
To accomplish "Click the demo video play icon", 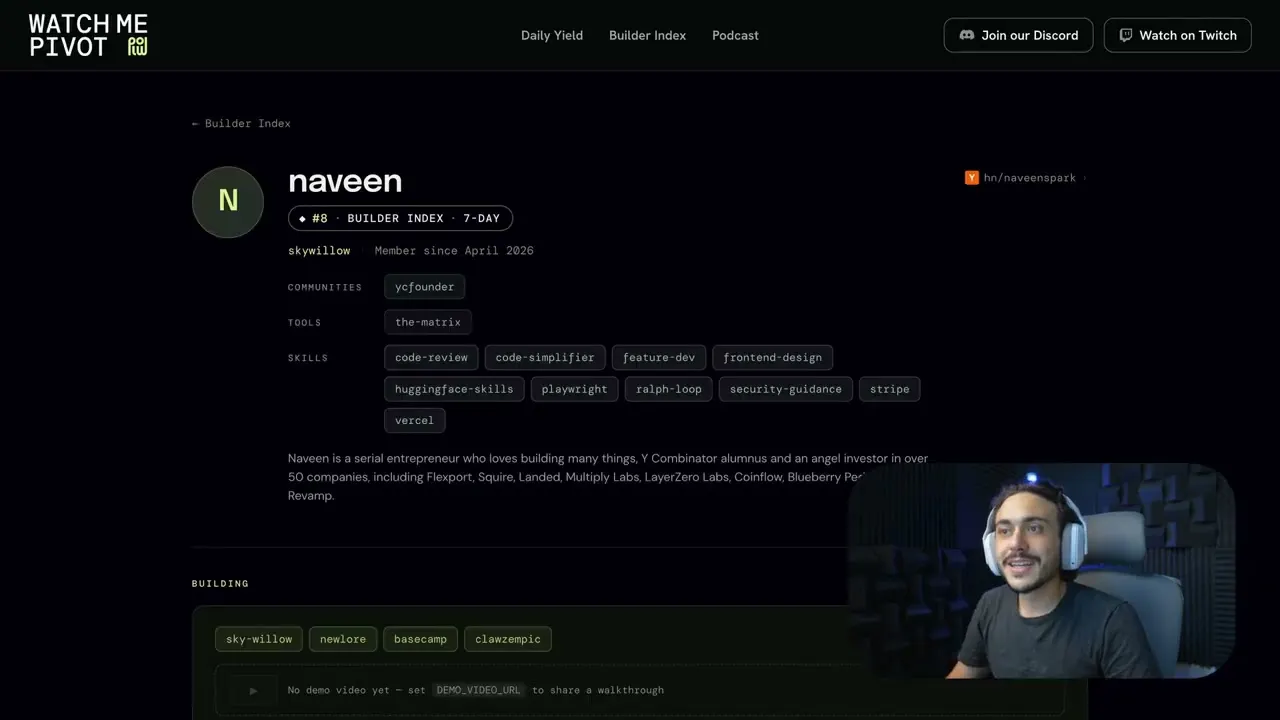I will tap(253, 690).
